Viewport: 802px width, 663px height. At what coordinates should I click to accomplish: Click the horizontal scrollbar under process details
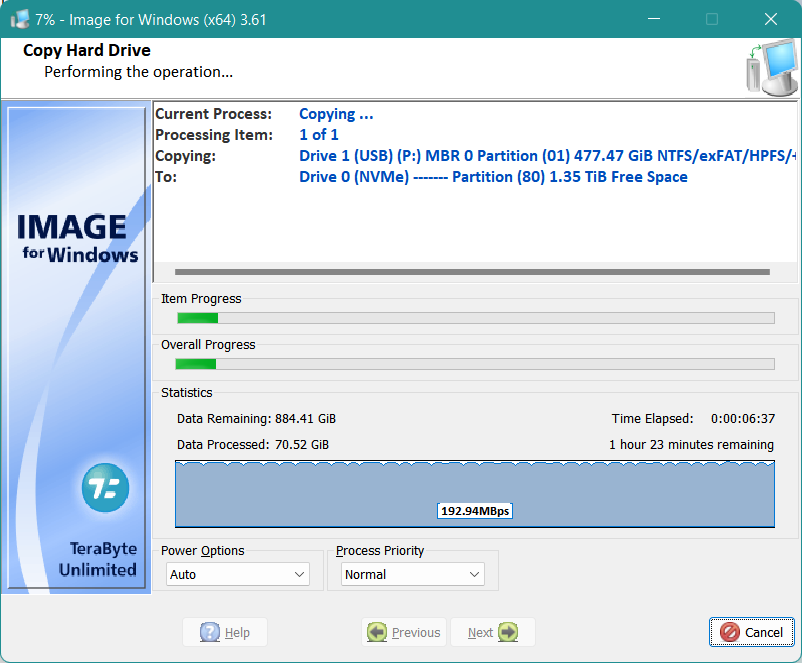point(472,272)
